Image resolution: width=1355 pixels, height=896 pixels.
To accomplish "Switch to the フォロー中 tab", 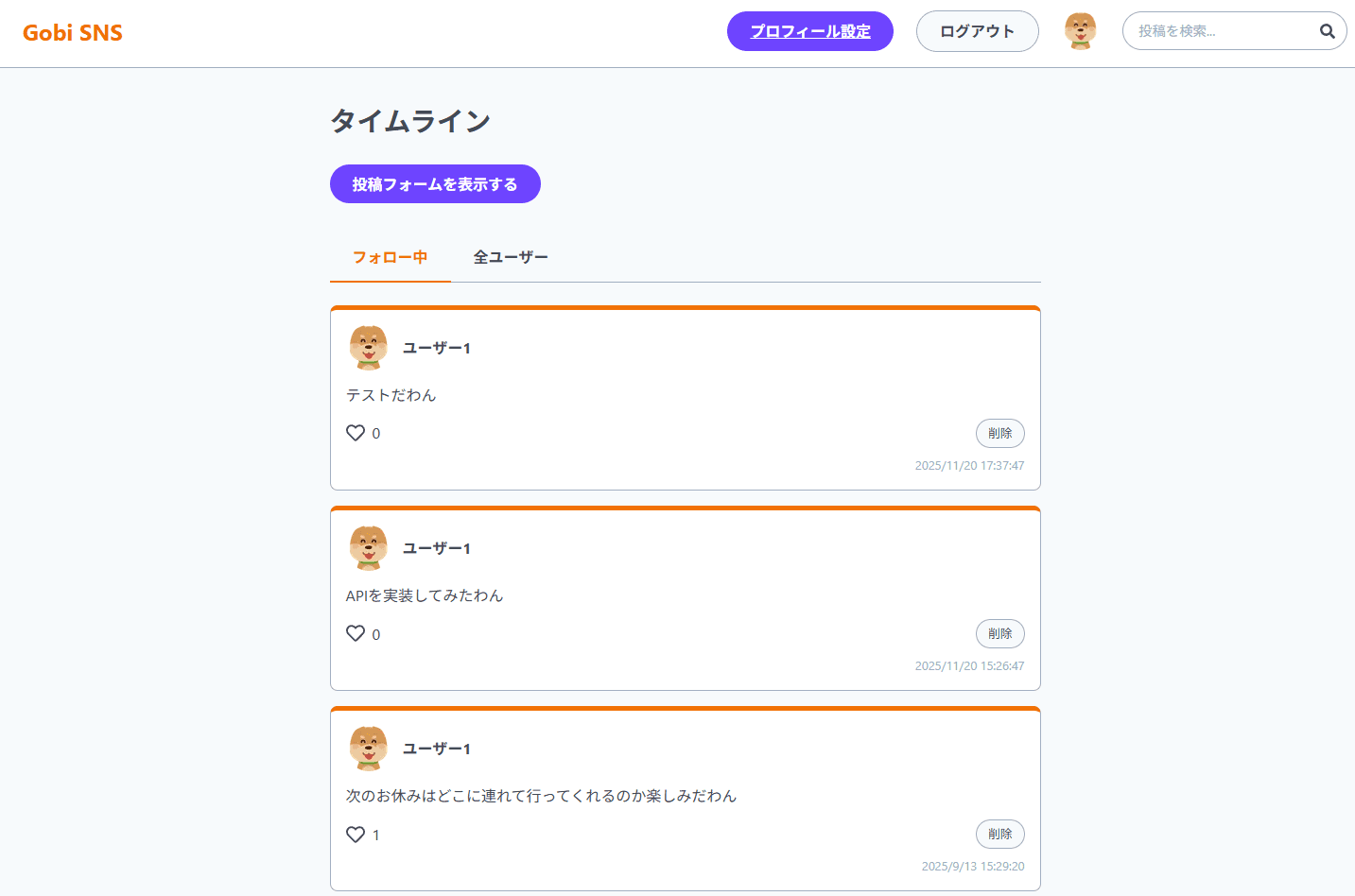I will (x=390, y=257).
